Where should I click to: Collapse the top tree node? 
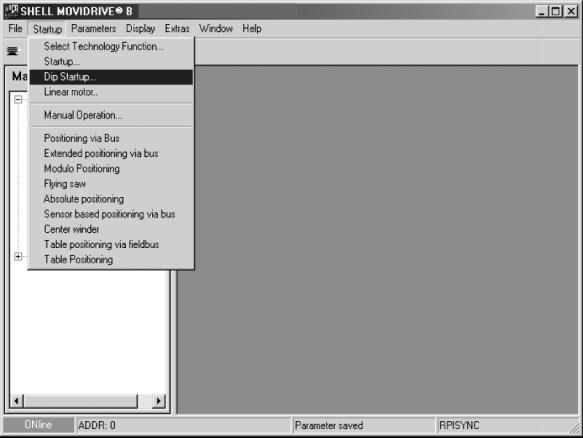pyautogui.click(x=18, y=100)
